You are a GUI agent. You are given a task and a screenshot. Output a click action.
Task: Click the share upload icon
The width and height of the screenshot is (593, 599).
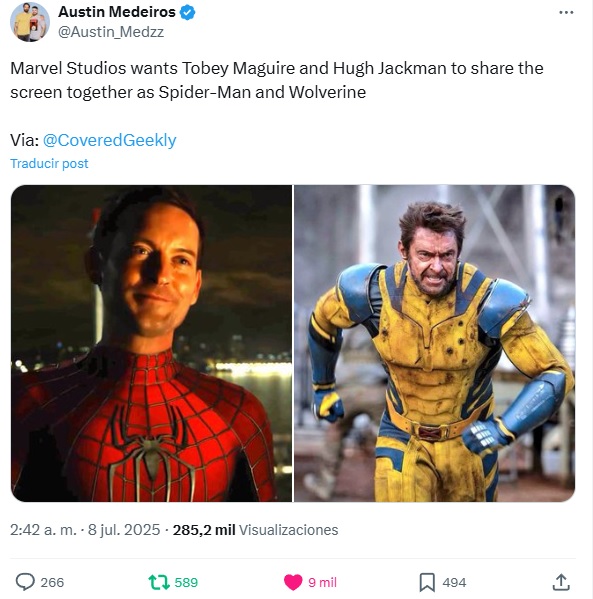click(561, 582)
